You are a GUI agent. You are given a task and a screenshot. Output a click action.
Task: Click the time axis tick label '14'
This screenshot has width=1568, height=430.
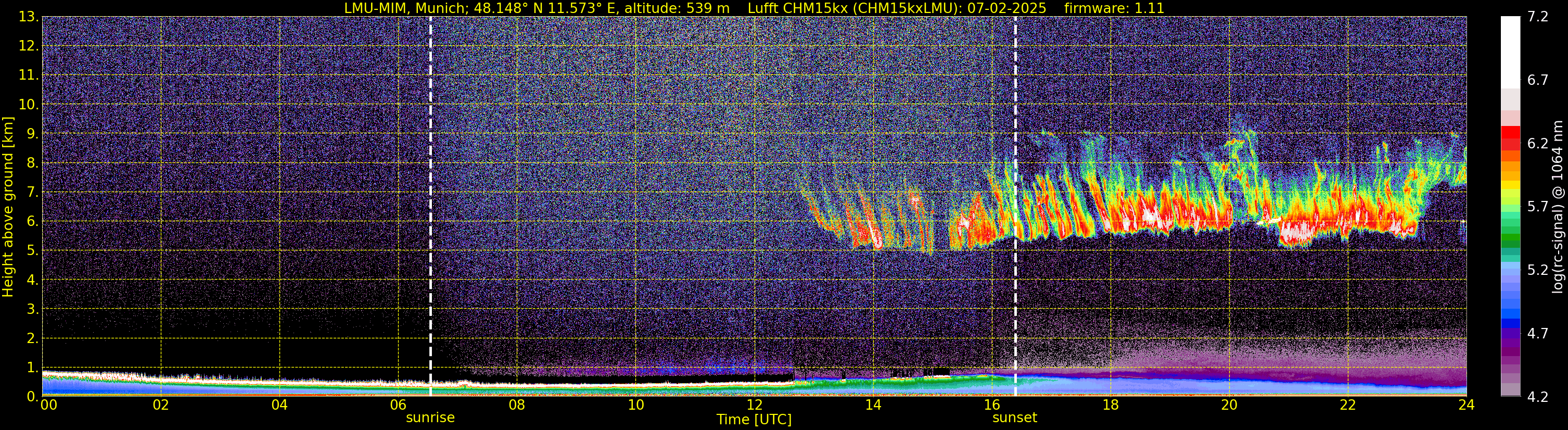(873, 405)
